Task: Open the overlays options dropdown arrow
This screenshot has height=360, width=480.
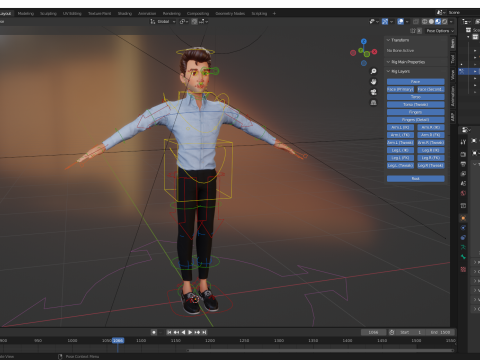Action: click(407, 21)
